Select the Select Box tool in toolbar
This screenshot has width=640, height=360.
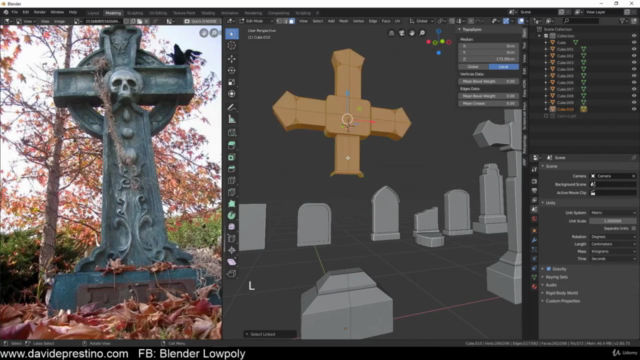tap(231, 34)
